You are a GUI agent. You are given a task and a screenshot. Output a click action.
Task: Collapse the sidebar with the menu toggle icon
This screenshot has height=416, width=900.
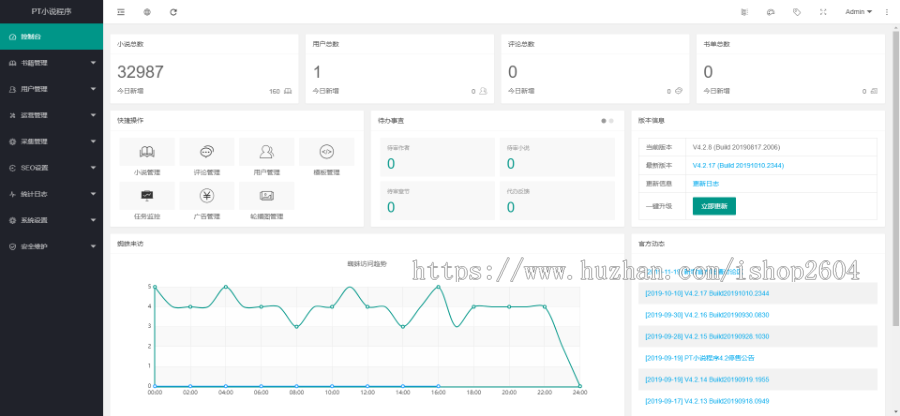[121, 12]
